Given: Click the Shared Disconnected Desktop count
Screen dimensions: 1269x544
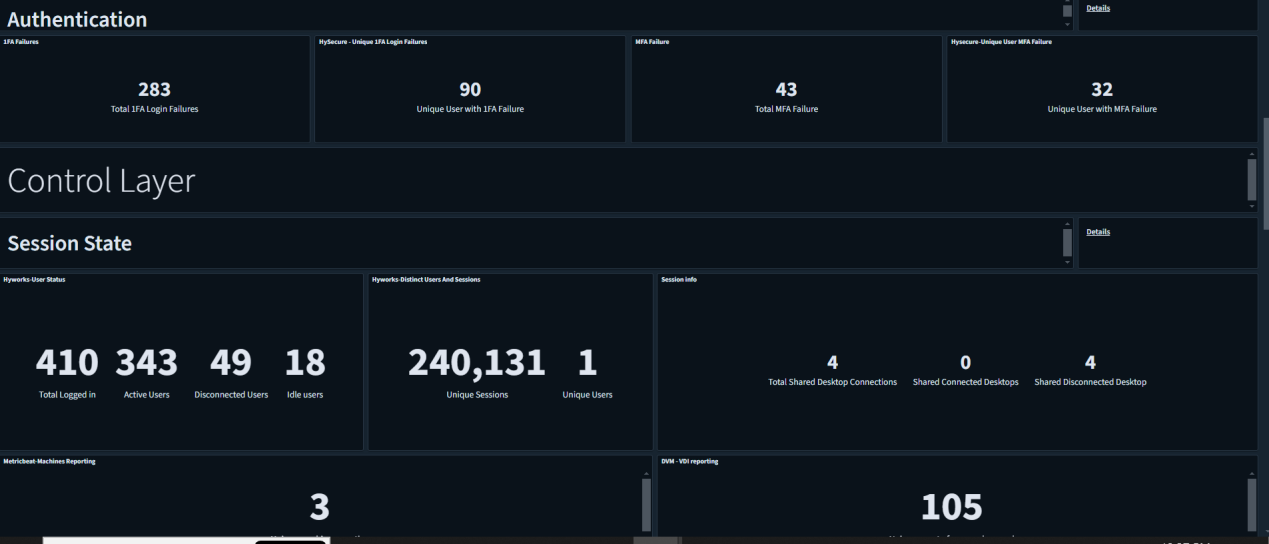Looking at the screenshot, I should pyautogui.click(x=1090, y=363).
